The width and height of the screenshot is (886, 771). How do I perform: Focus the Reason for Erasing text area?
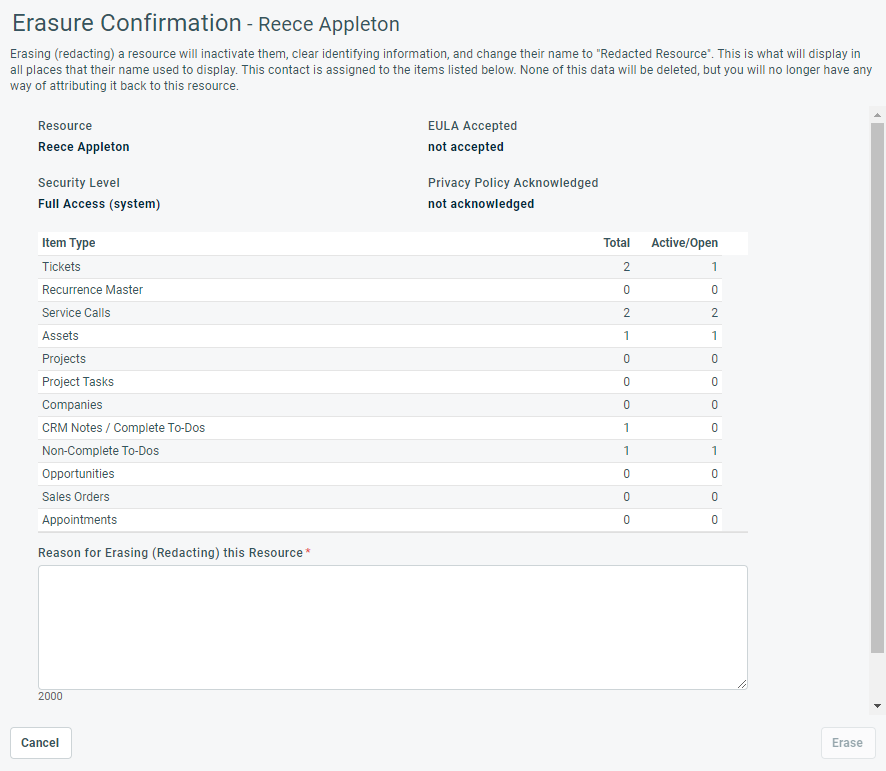[x=392, y=627]
